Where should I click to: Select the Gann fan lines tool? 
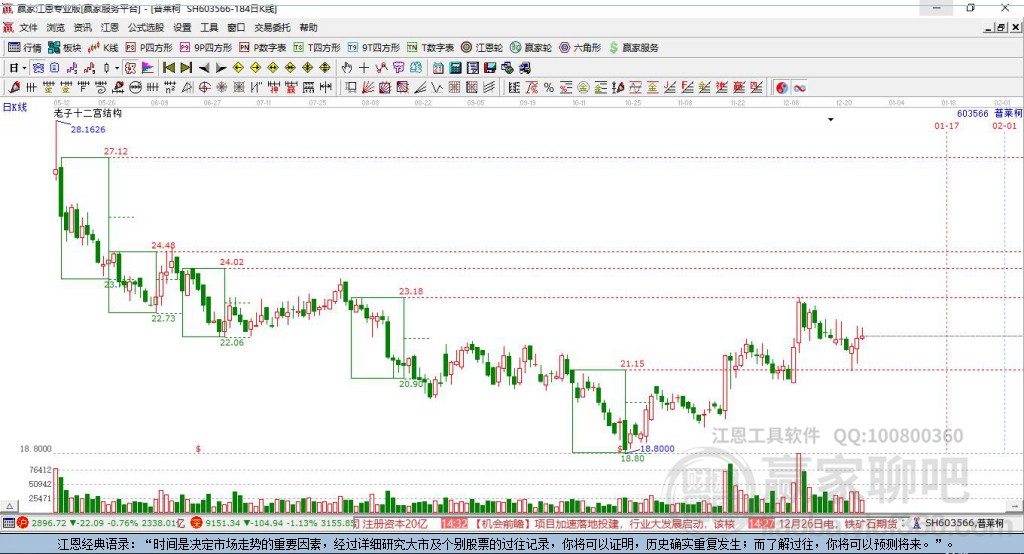click(x=368, y=88)
